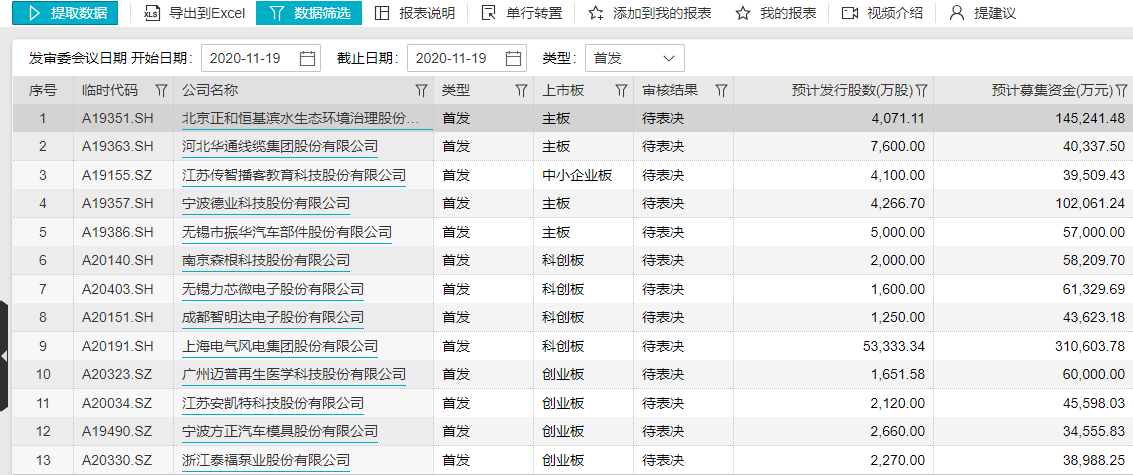Viewport: 1133px width, 475px height.
Task: Filter the 上市板 column
Action: [621, 90]
